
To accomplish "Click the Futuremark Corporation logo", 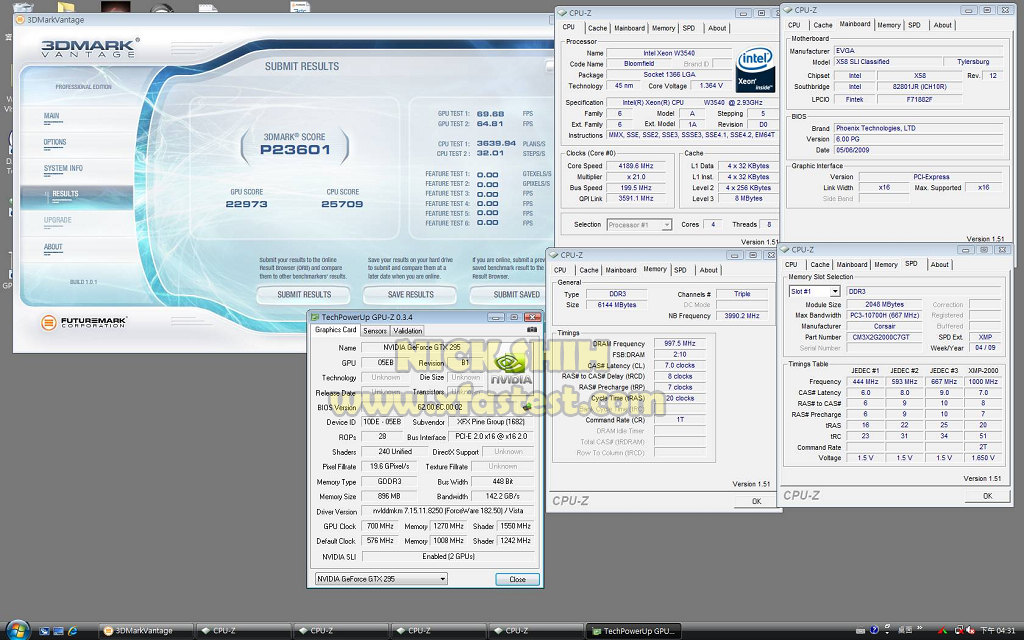I will point(85,323).
